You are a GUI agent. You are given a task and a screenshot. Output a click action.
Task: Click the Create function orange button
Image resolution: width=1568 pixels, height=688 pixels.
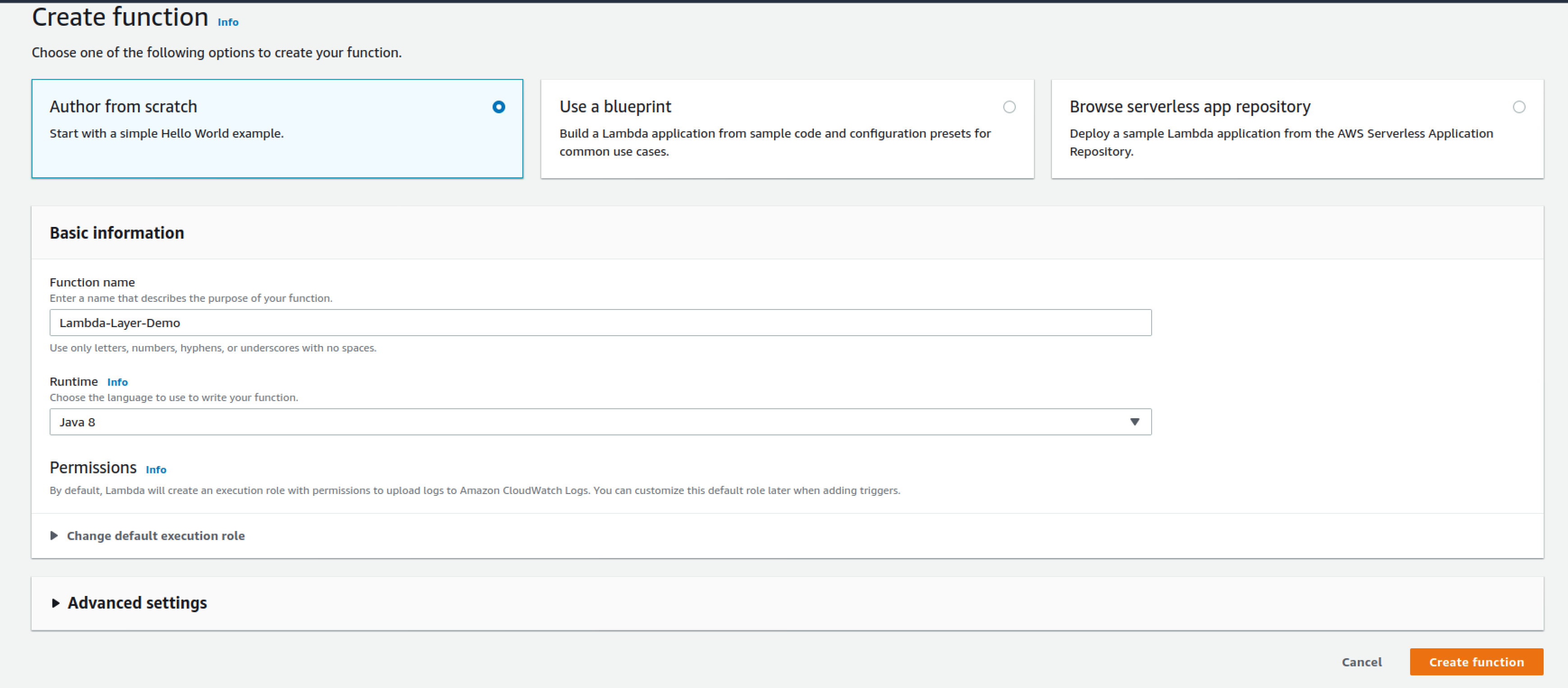pos(1476,662)
